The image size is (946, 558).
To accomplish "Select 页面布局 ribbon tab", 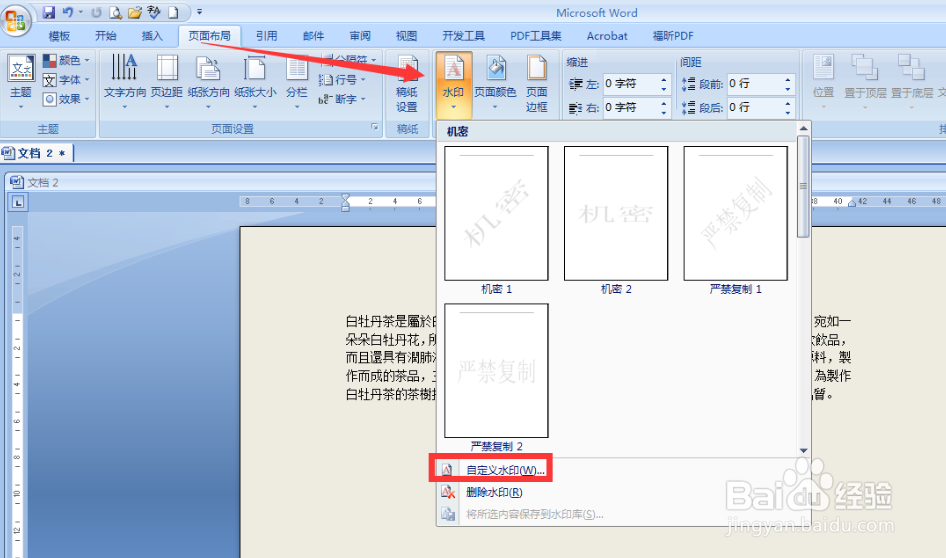I will [209, 36].
